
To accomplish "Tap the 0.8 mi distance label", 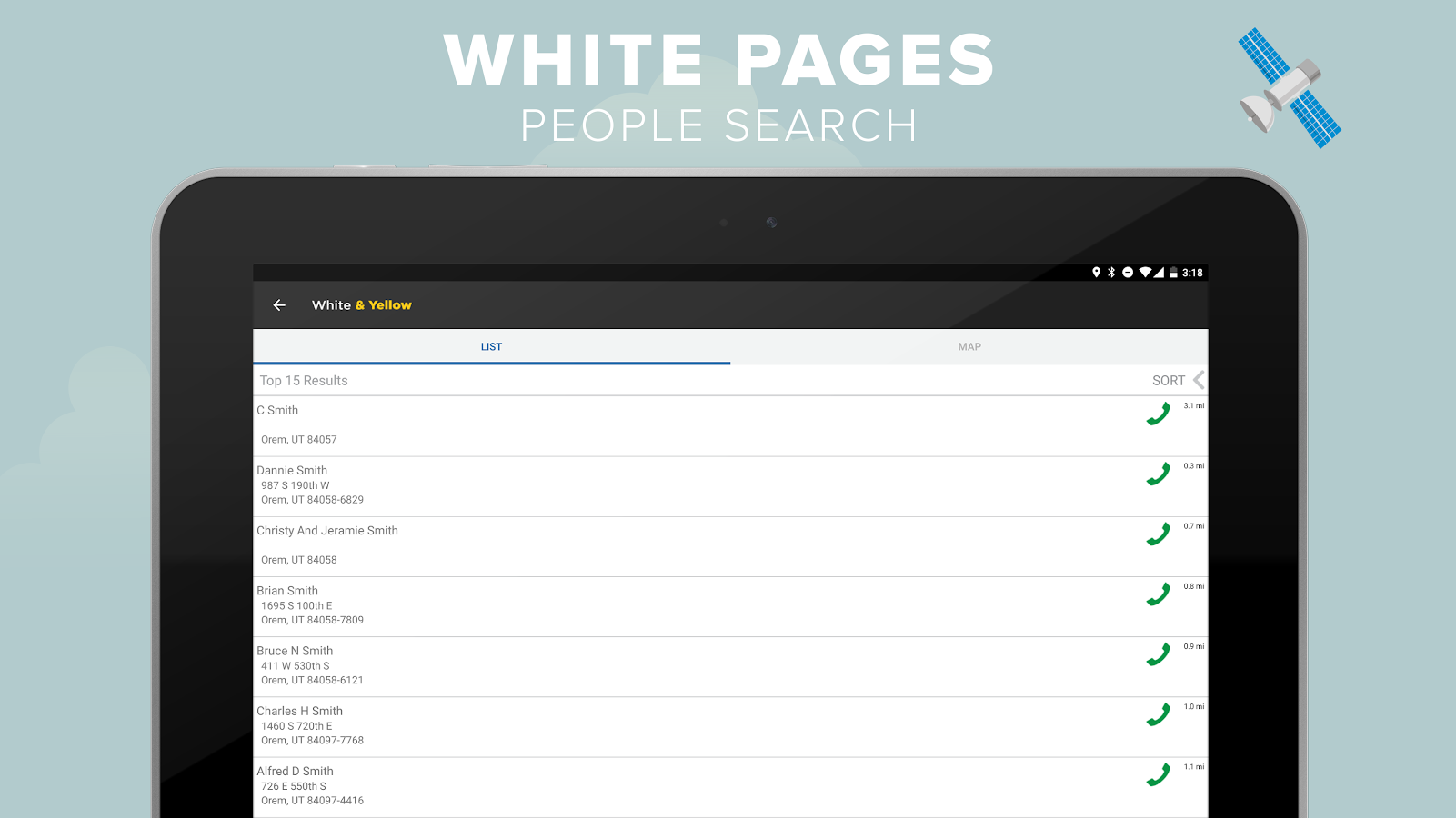I will (x=1194, y=586).
